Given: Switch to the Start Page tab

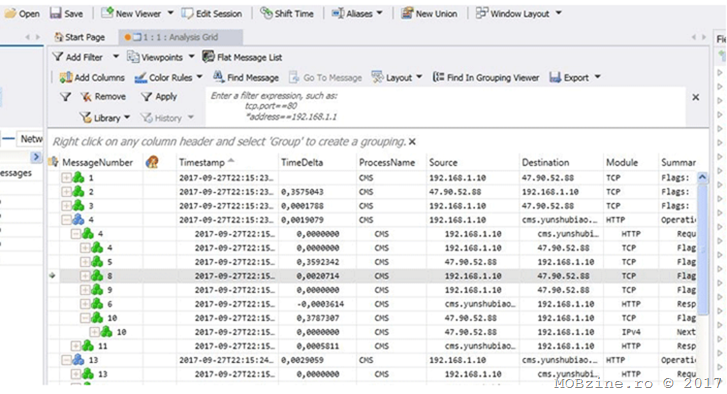Looking at the screenshot, I should [x=80, y=37].
